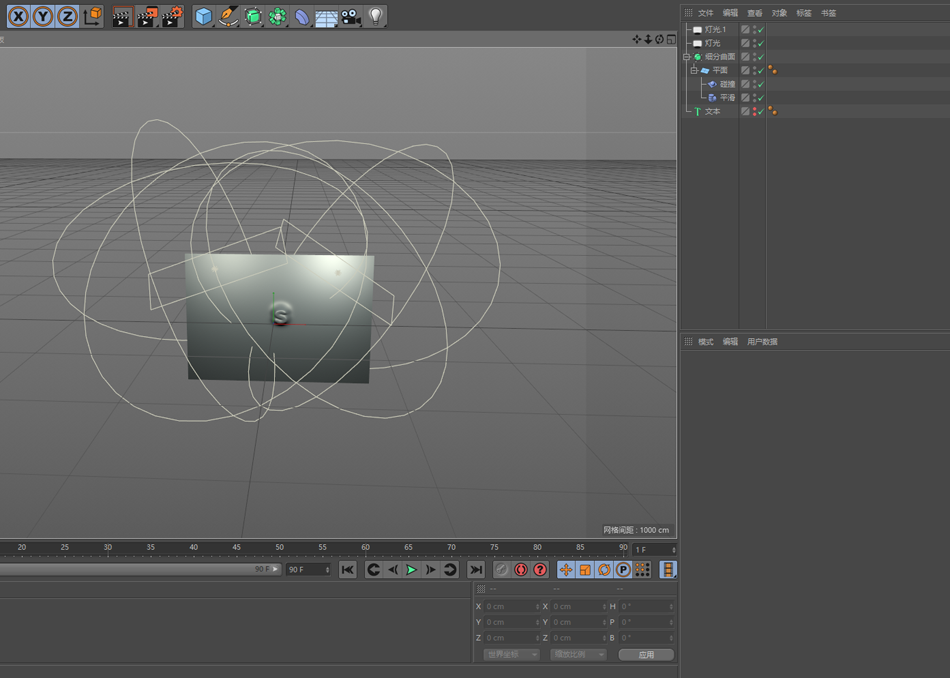
Task: Toggle scale keyframe recording
Action: point(585,570)
